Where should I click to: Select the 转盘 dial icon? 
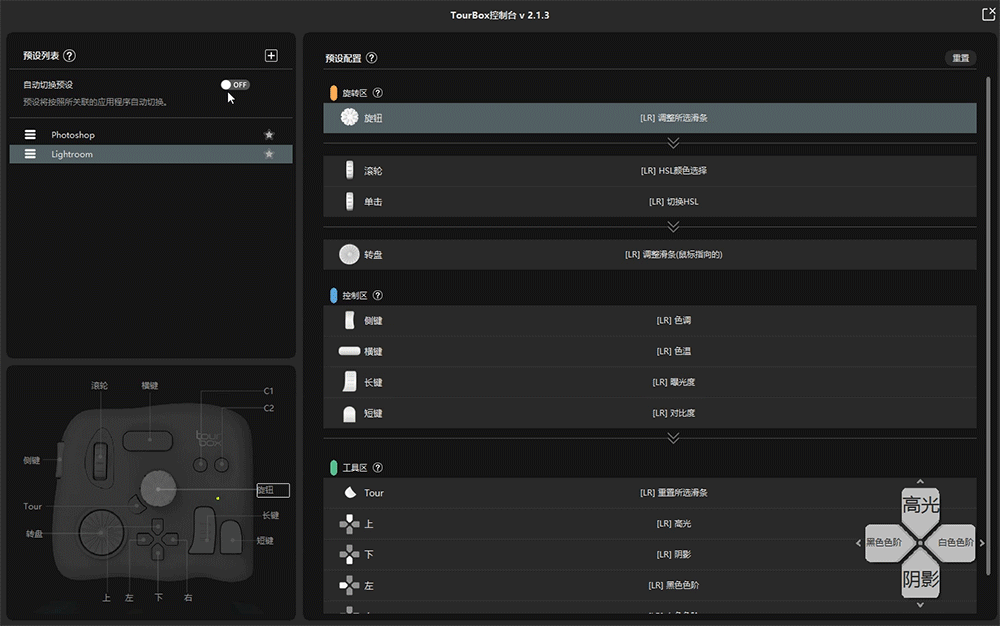[349, 254]
